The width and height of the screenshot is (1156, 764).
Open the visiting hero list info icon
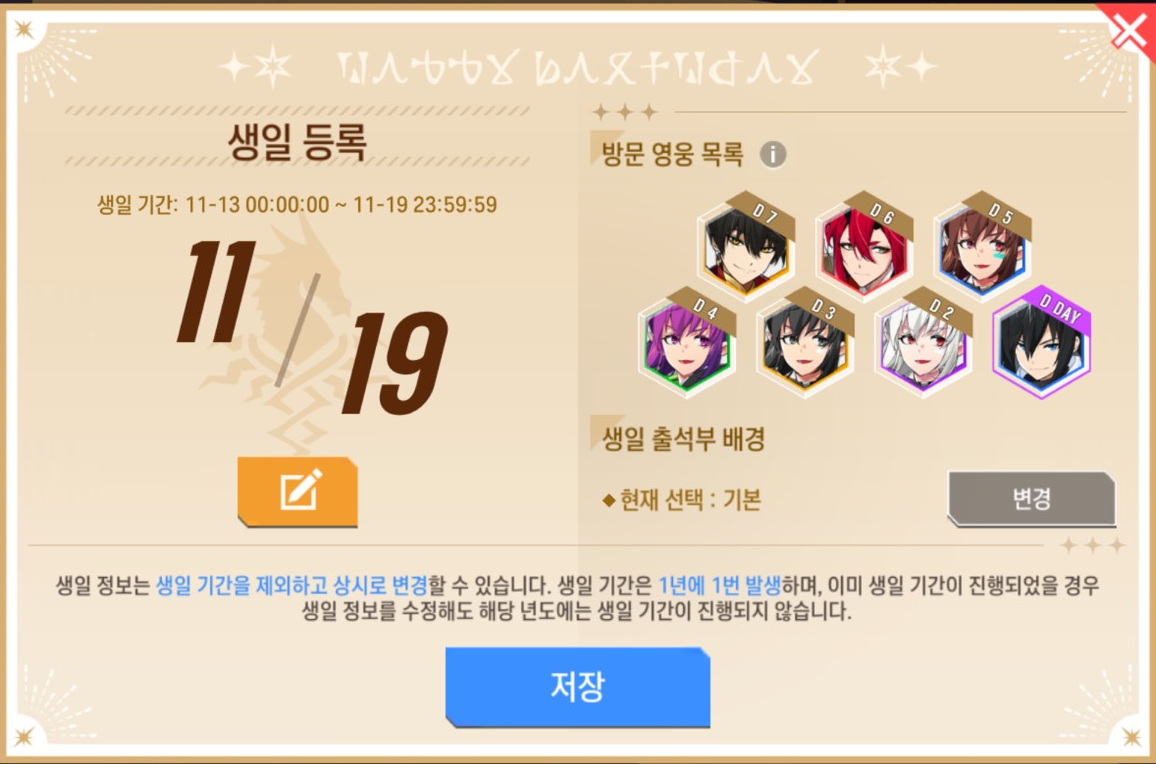773,155
